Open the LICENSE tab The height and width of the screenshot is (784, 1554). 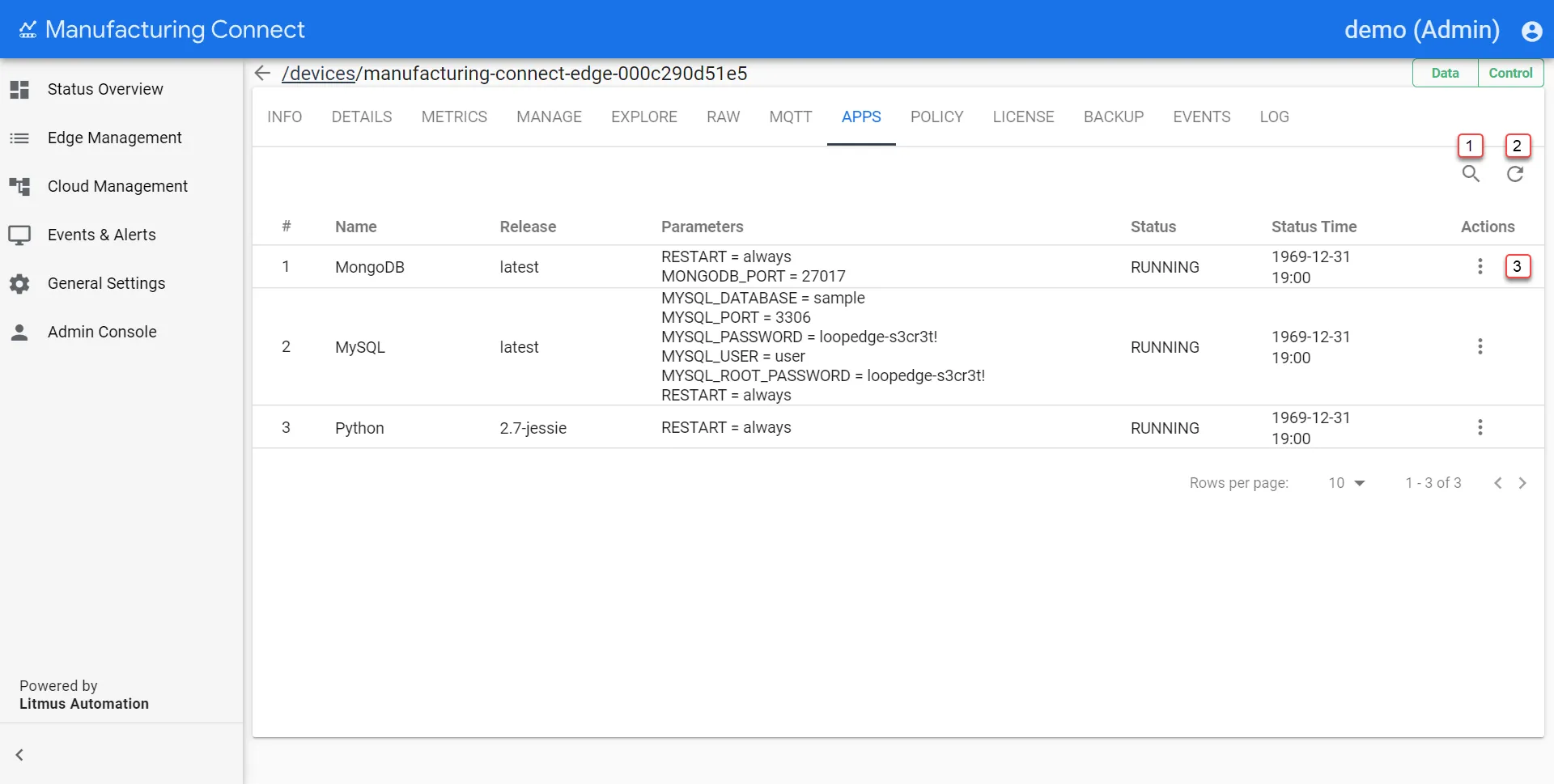tap(1024, 117)
